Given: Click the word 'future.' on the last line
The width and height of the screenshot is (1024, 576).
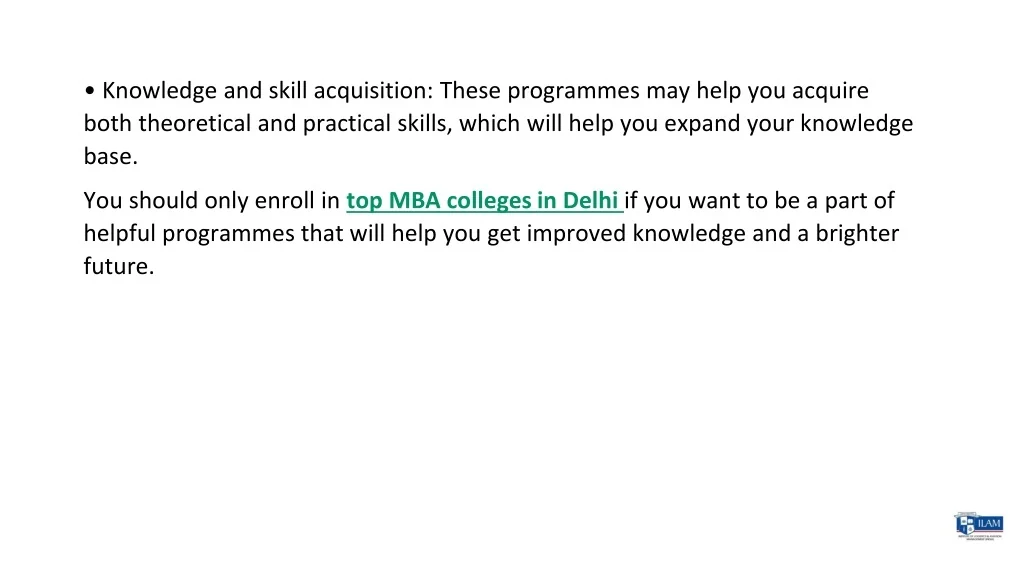Looking at the screenshot, I should click(119, 267).
